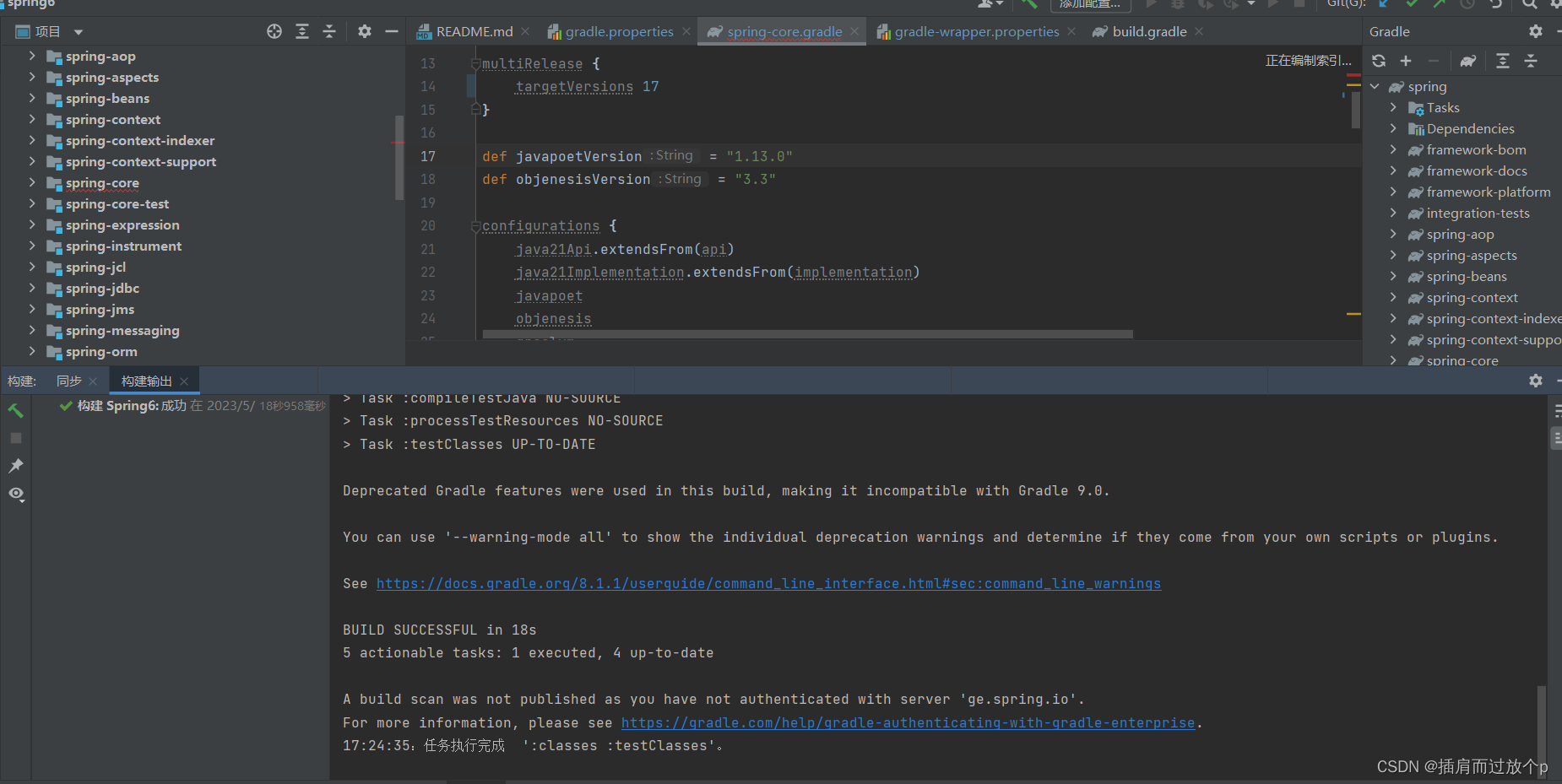Expand integration-tests in the Gradle panel
1562x784 pixels.
point(1393,213)
